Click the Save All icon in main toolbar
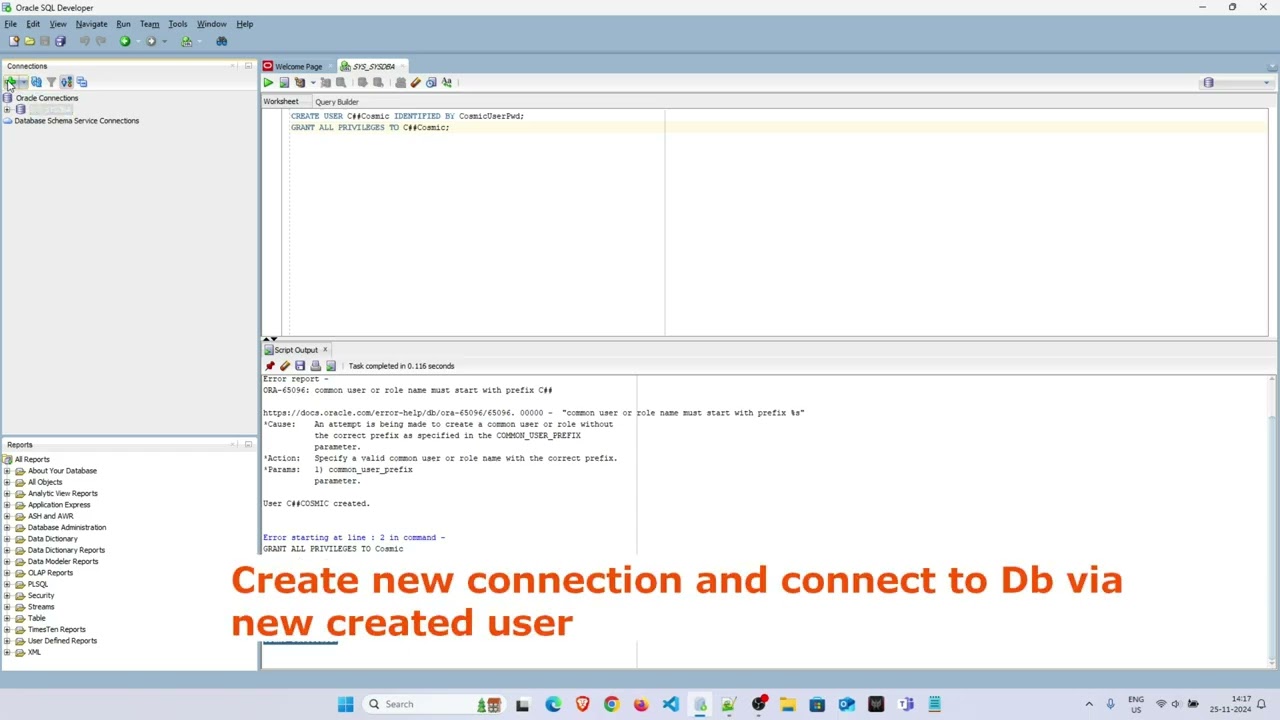This screenshot has width=1280, height=720. (60, 41)
